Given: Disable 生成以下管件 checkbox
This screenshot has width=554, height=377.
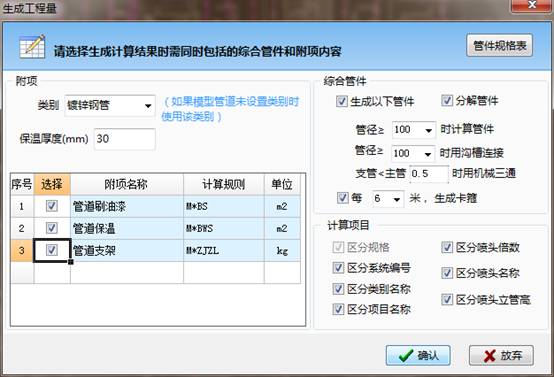Looking at the screenshot, I should [342, 101].
